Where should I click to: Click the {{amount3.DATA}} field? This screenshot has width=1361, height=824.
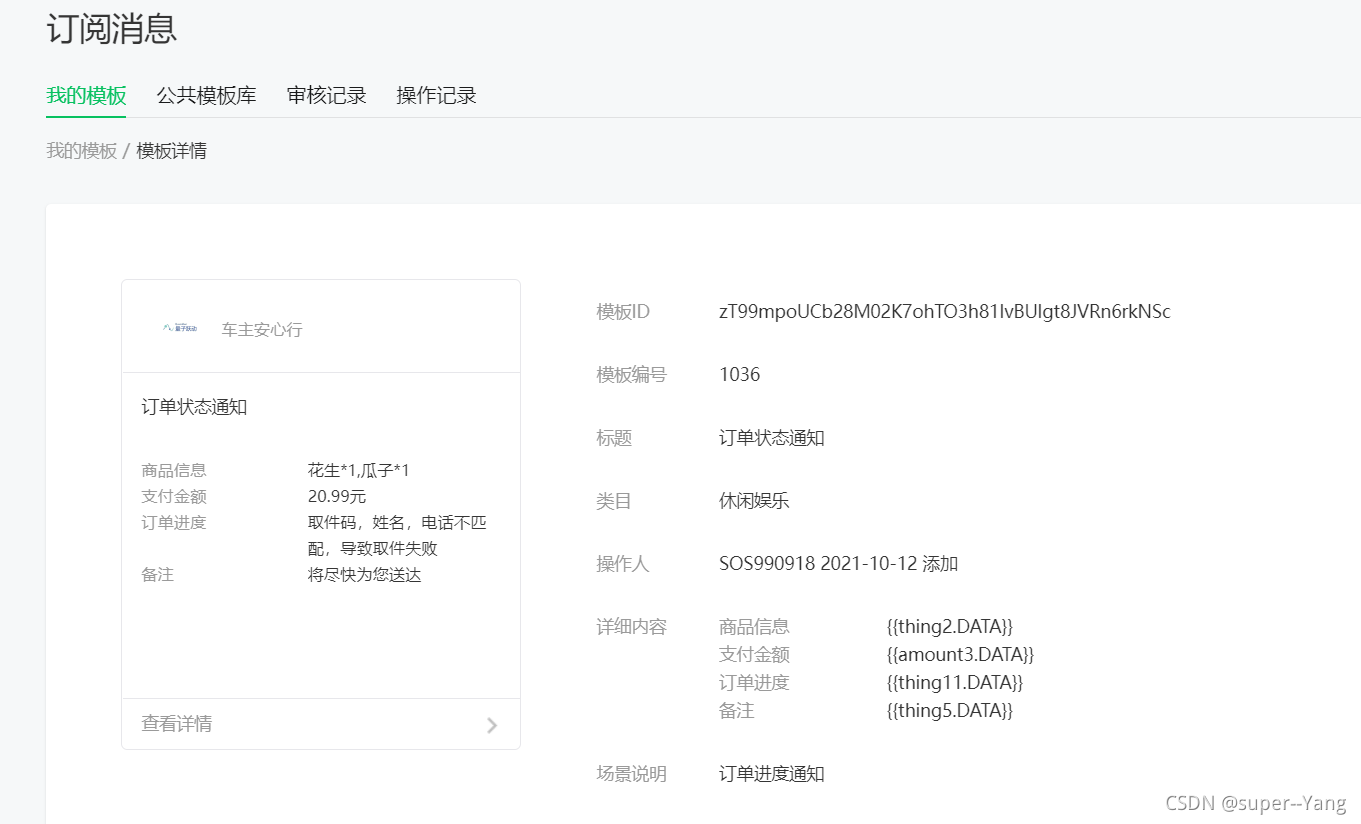[959, 655]
